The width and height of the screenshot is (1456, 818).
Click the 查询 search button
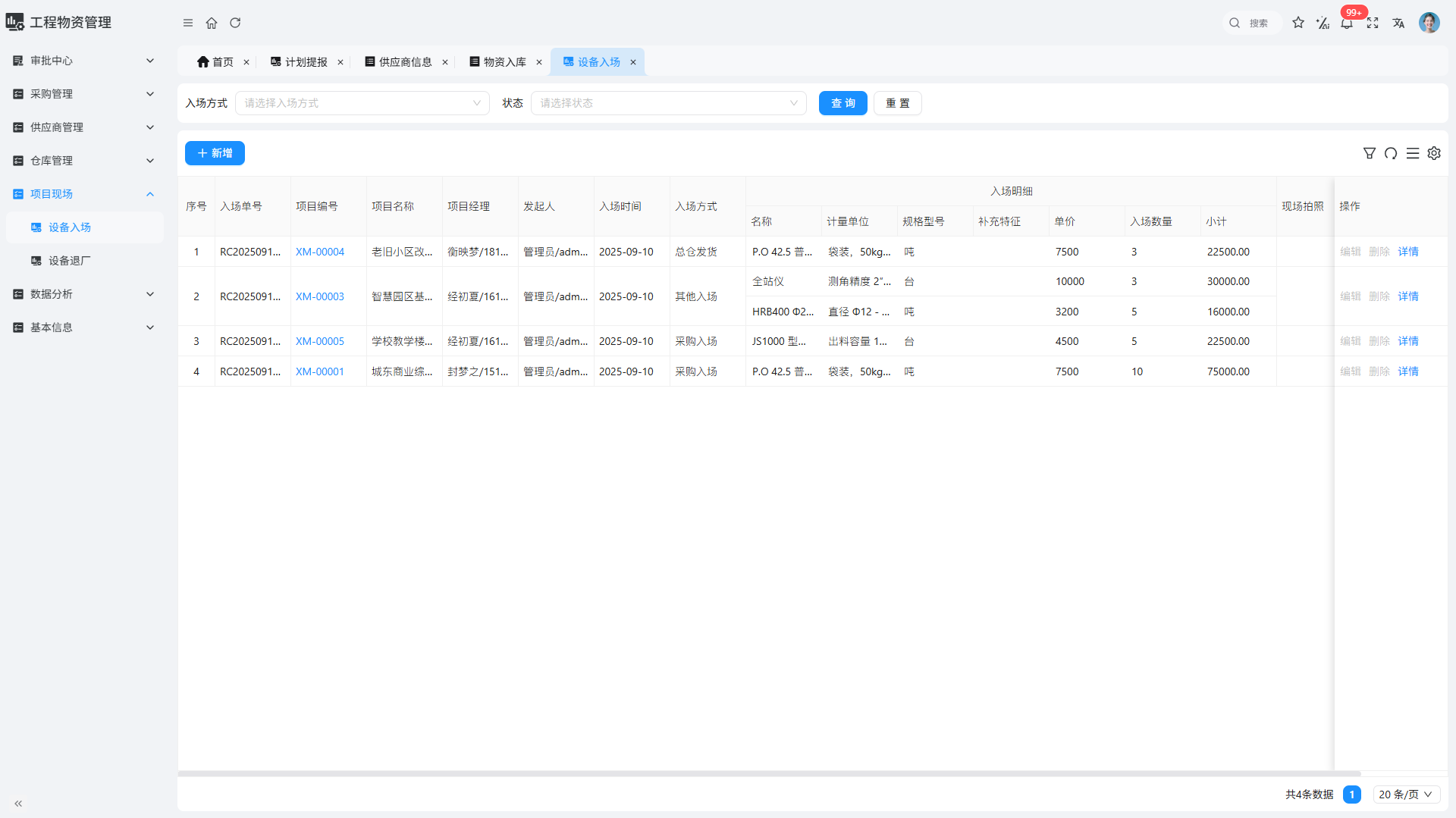(843, 103)
